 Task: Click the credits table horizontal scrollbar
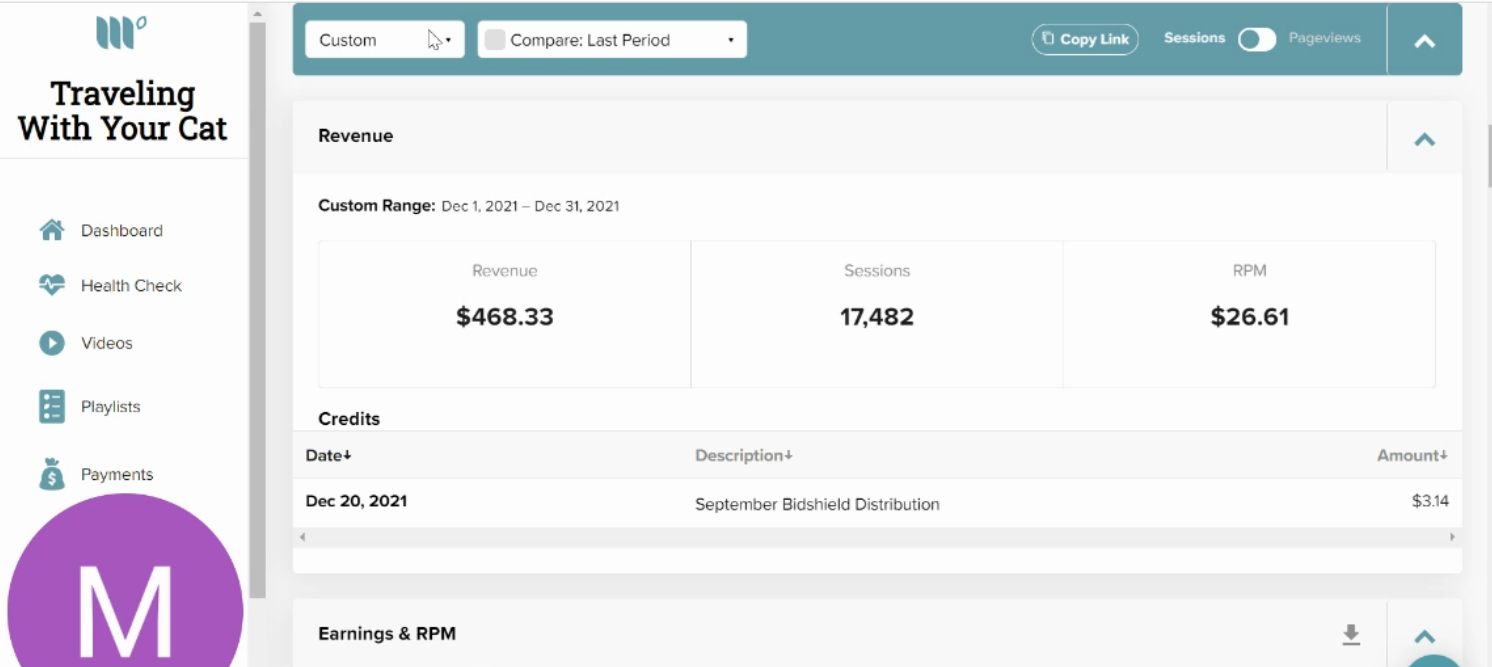pyautogui.click(x=876, y=537)
